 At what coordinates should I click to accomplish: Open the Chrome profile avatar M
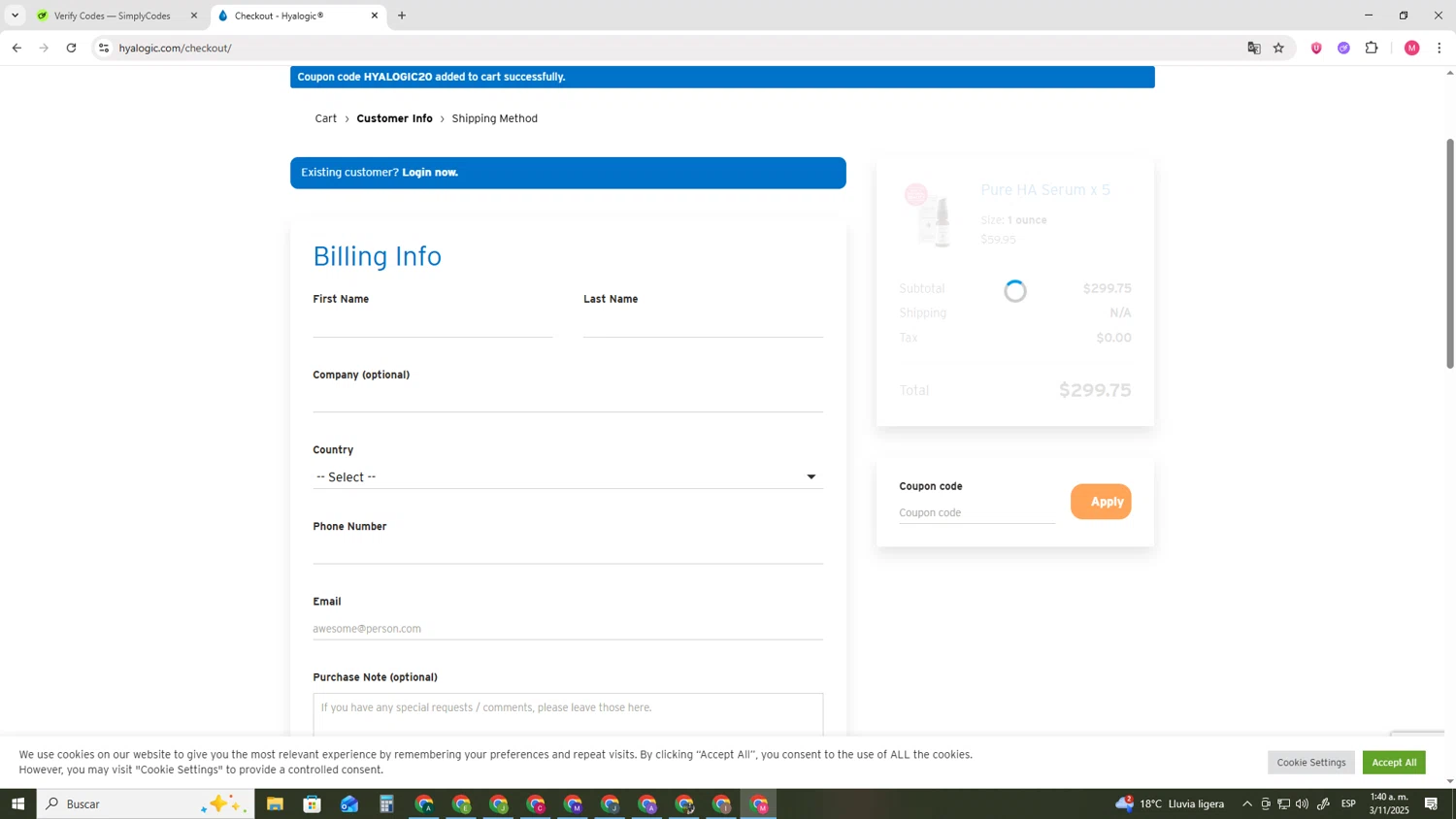(x=1411, y=48)
